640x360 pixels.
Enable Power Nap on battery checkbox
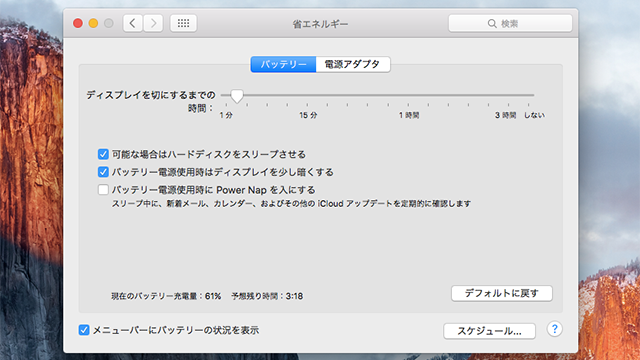coord(103,190)
